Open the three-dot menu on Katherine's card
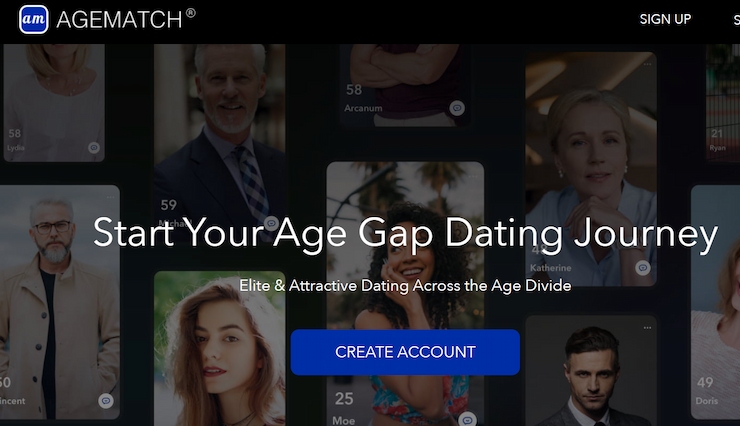The width and height of the screenshot is (740, 426). pos(647,64)
